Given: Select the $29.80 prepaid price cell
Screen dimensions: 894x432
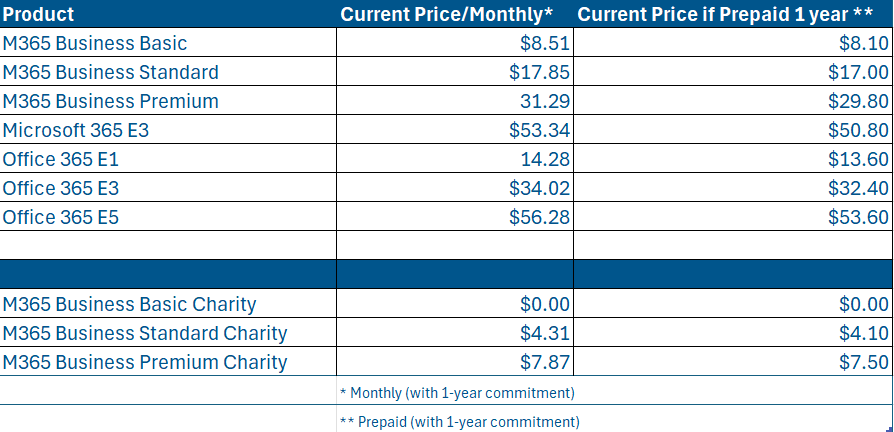Looking at the screenshot, I should (858, 101).
